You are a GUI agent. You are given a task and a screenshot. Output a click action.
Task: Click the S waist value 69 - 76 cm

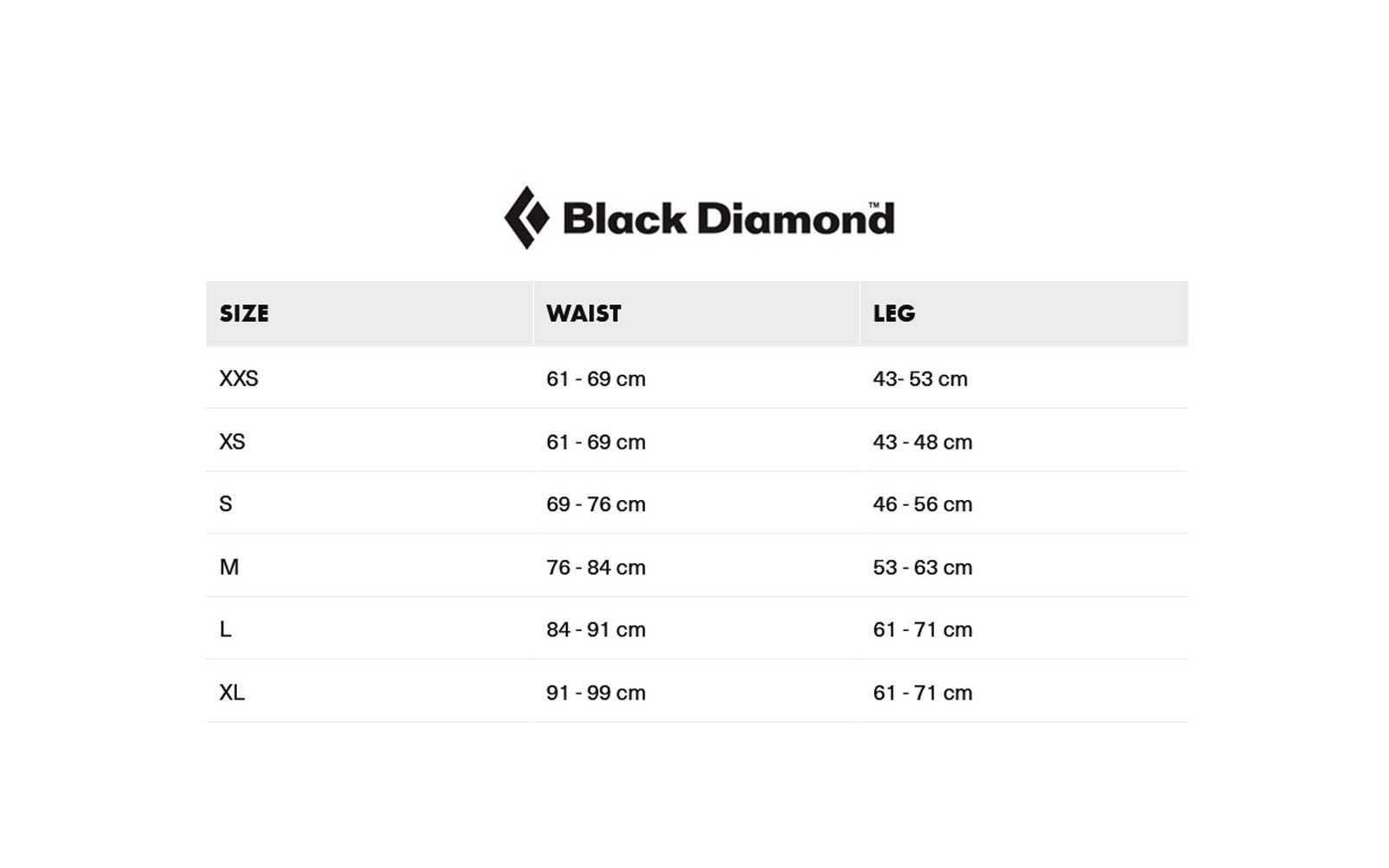pos(596,504)
